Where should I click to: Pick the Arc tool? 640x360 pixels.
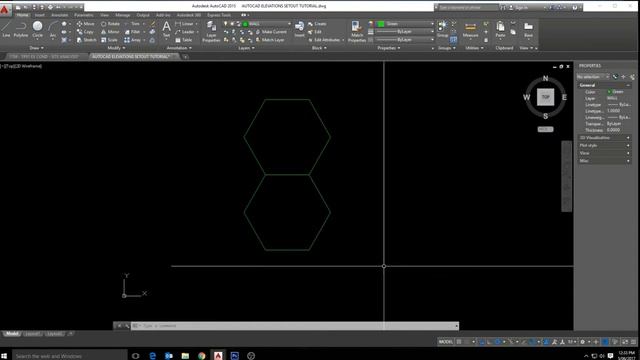point(53,29)
